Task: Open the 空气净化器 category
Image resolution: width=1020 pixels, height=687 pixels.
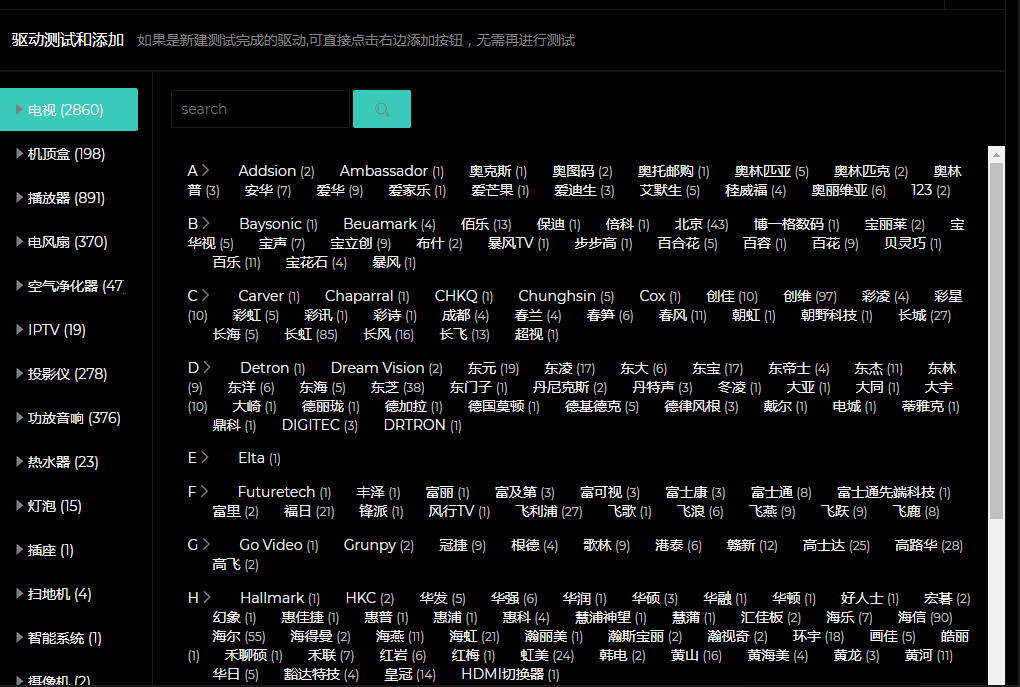Action: coord(70,286)
